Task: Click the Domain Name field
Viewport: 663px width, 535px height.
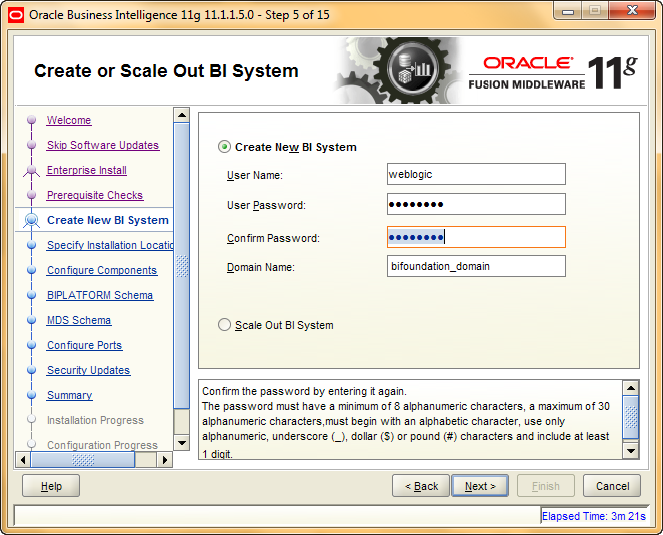Action: click(x=476, y=266)
